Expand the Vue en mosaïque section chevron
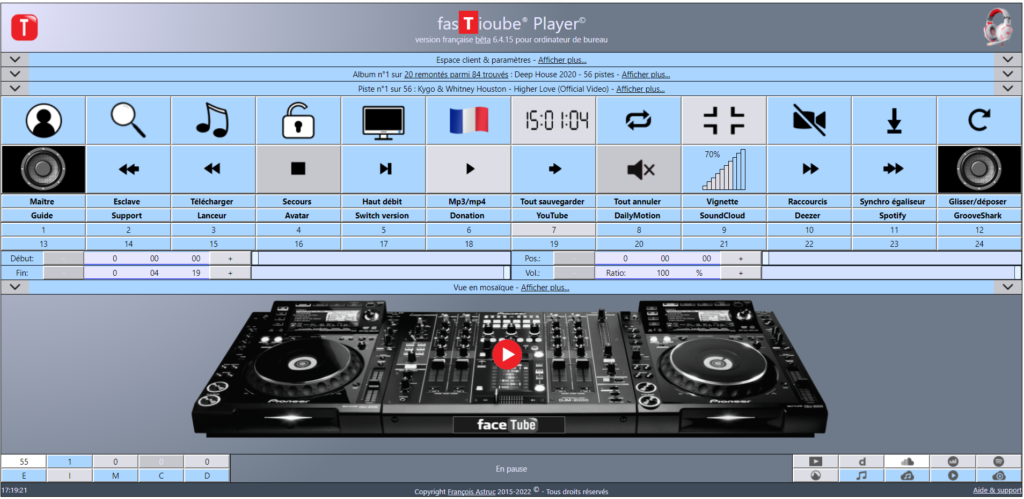 (x=14, y=287)
